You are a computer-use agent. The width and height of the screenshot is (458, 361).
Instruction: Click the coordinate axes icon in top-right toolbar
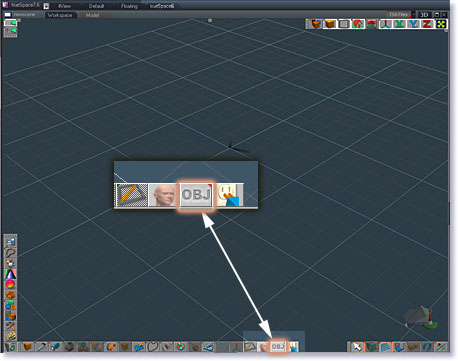[x=386, y=24]
